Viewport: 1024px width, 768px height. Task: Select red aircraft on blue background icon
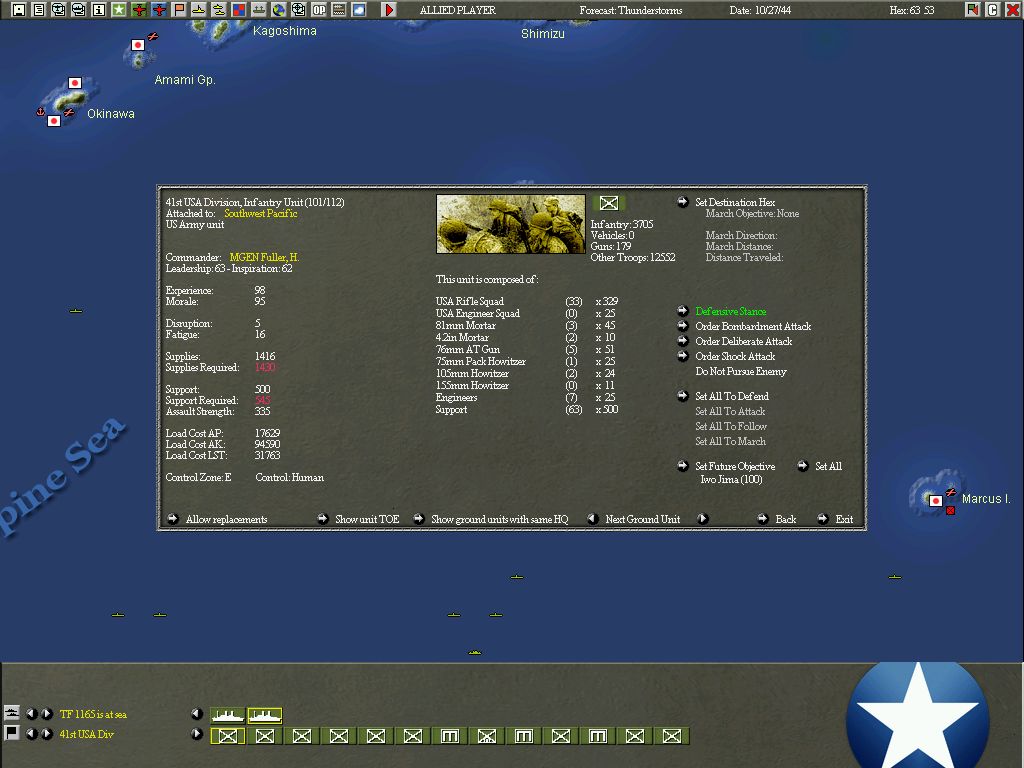point(159,10)
